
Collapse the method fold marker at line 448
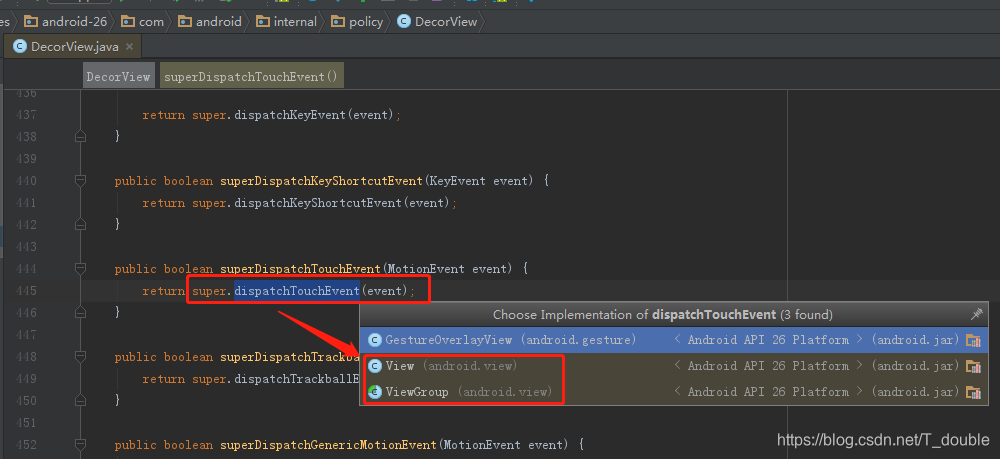pos(80,356)
